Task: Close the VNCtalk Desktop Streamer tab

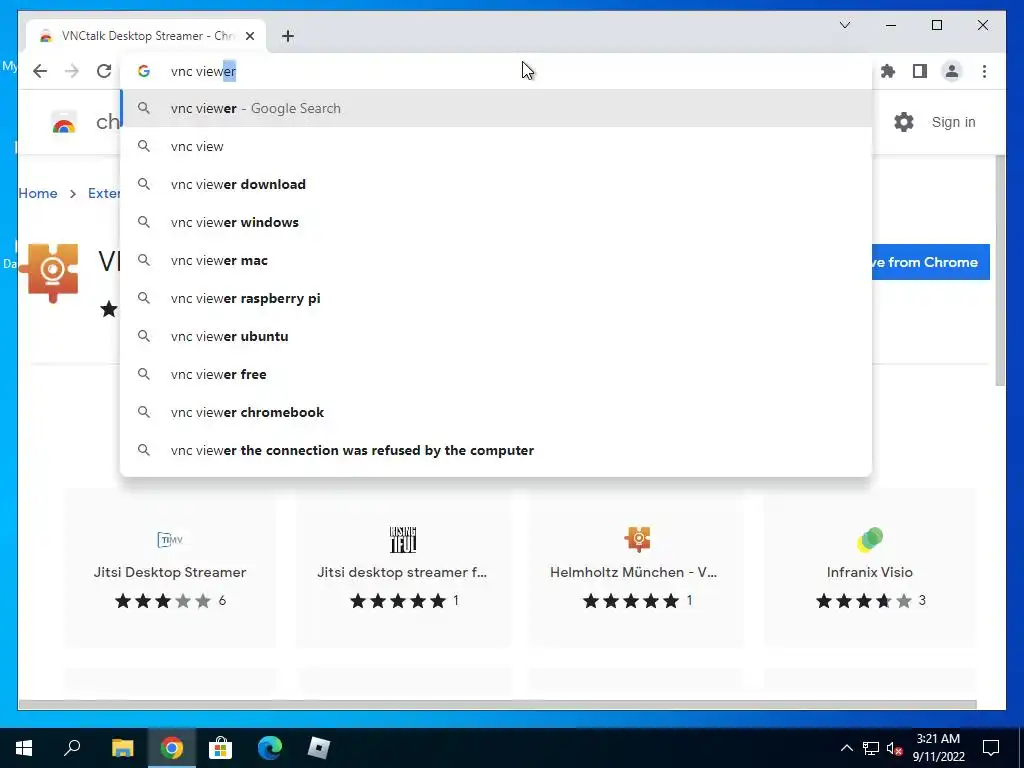Action: 249,36
